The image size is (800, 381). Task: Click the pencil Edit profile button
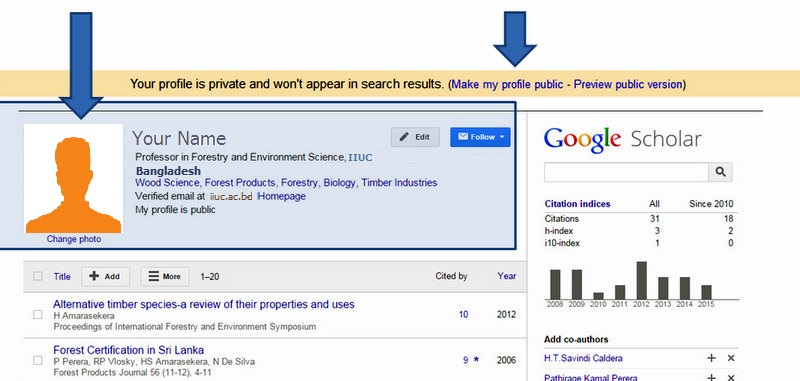415,137
